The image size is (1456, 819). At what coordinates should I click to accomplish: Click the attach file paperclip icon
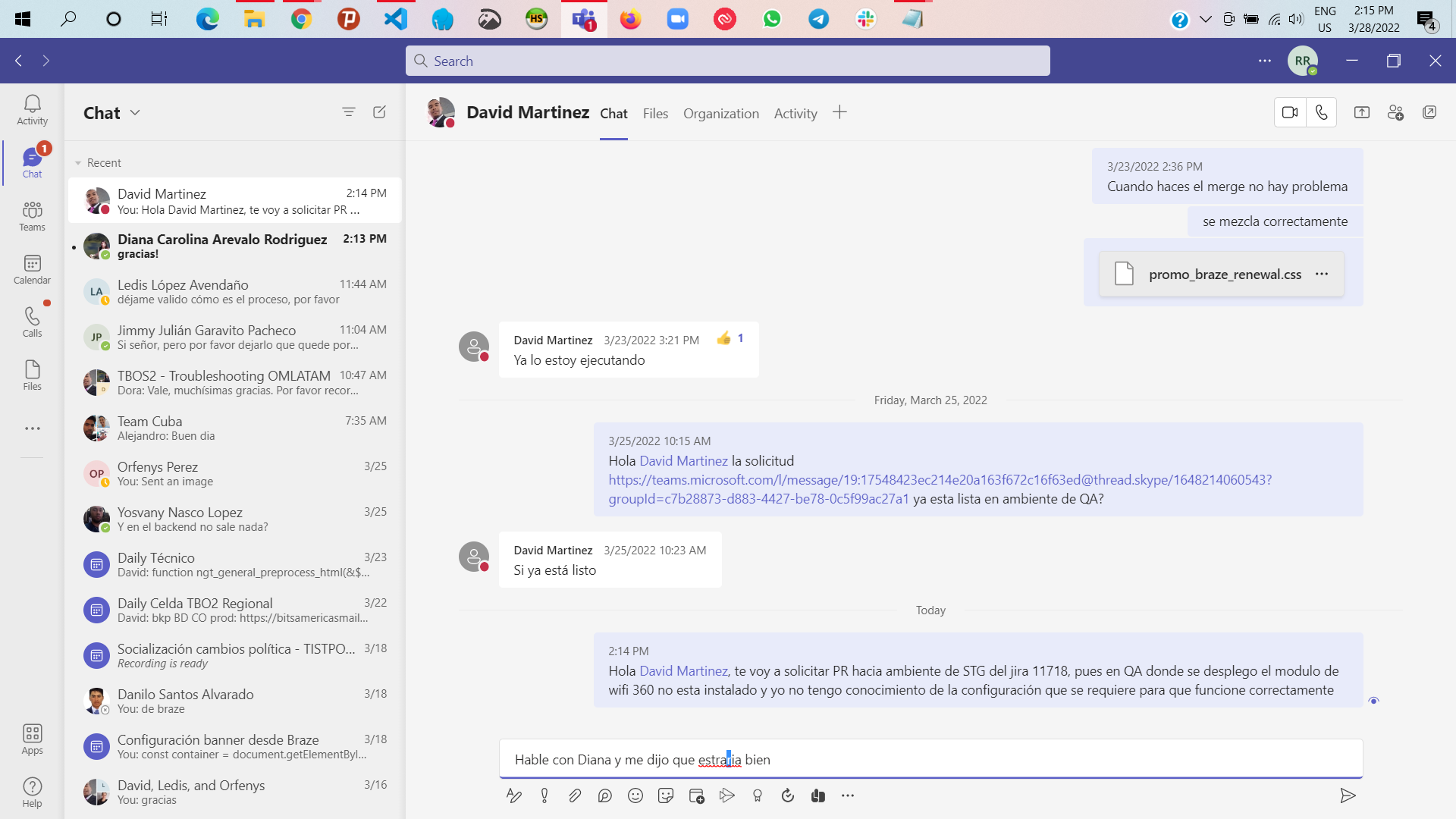point(575,795)
